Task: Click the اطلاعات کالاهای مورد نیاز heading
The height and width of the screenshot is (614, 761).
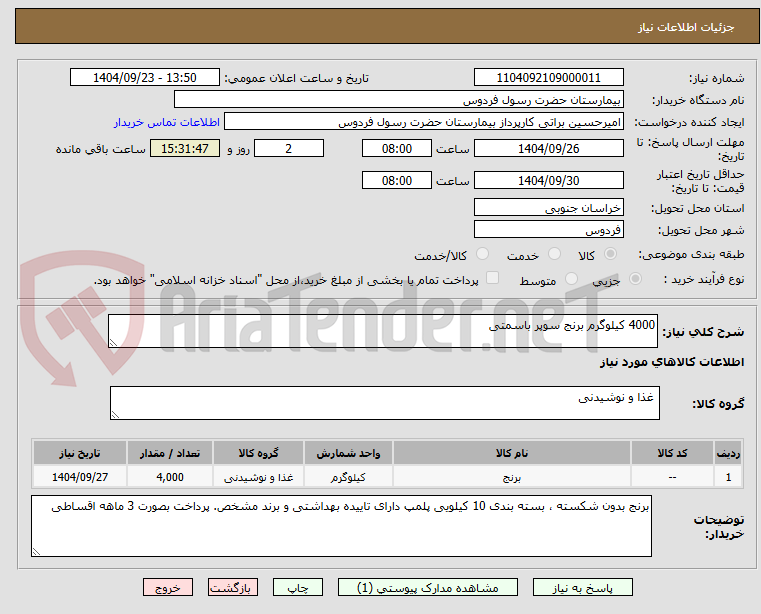Action: coord(672,362)
